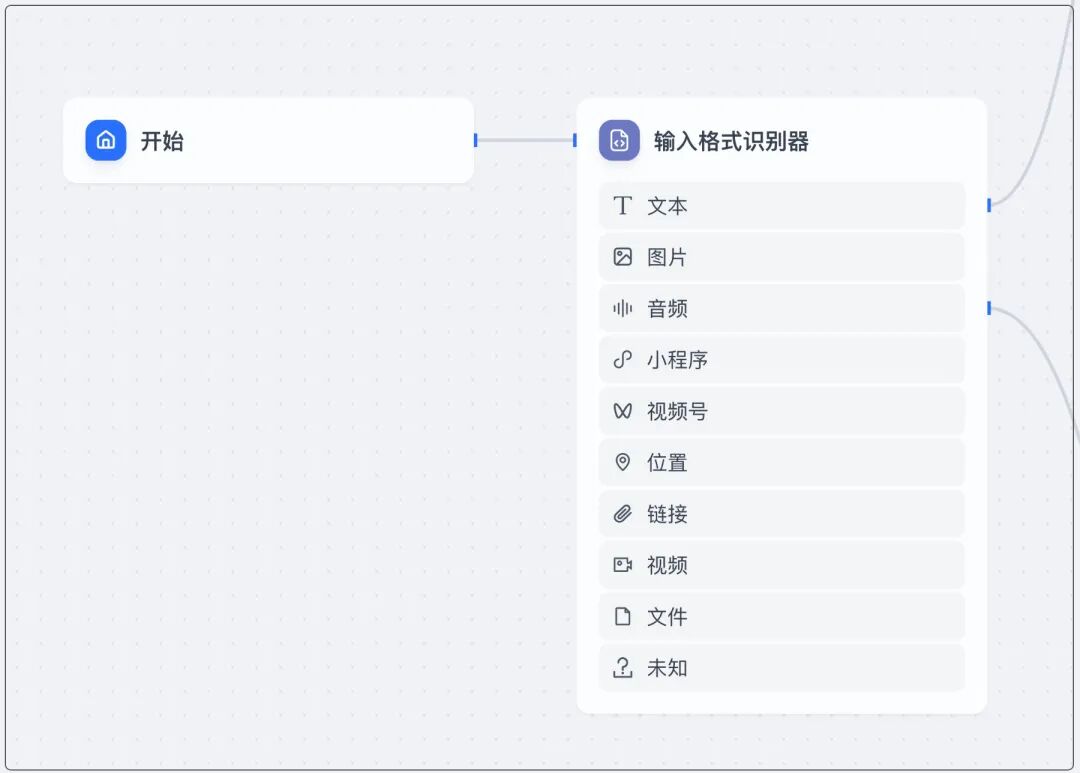Select the 开始 node title
Screen dimensions: 1080x773
click(163, 141)
